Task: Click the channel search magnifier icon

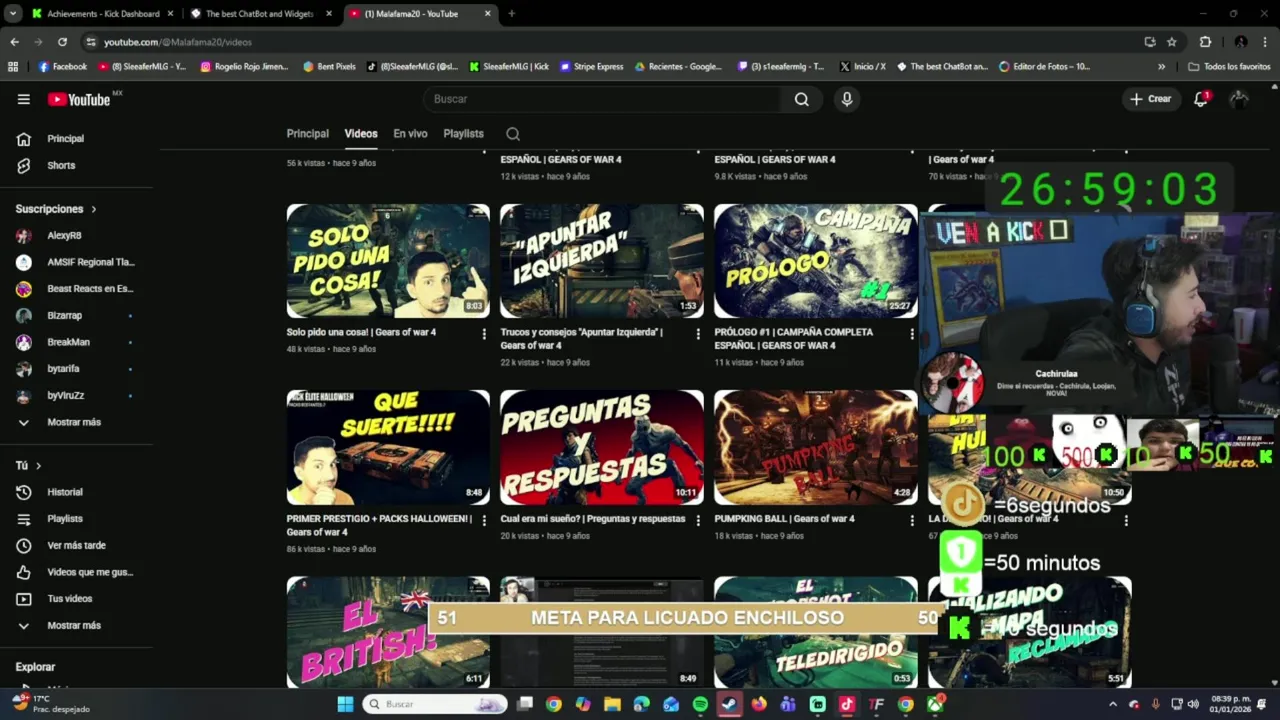Action: click(513, 134)
